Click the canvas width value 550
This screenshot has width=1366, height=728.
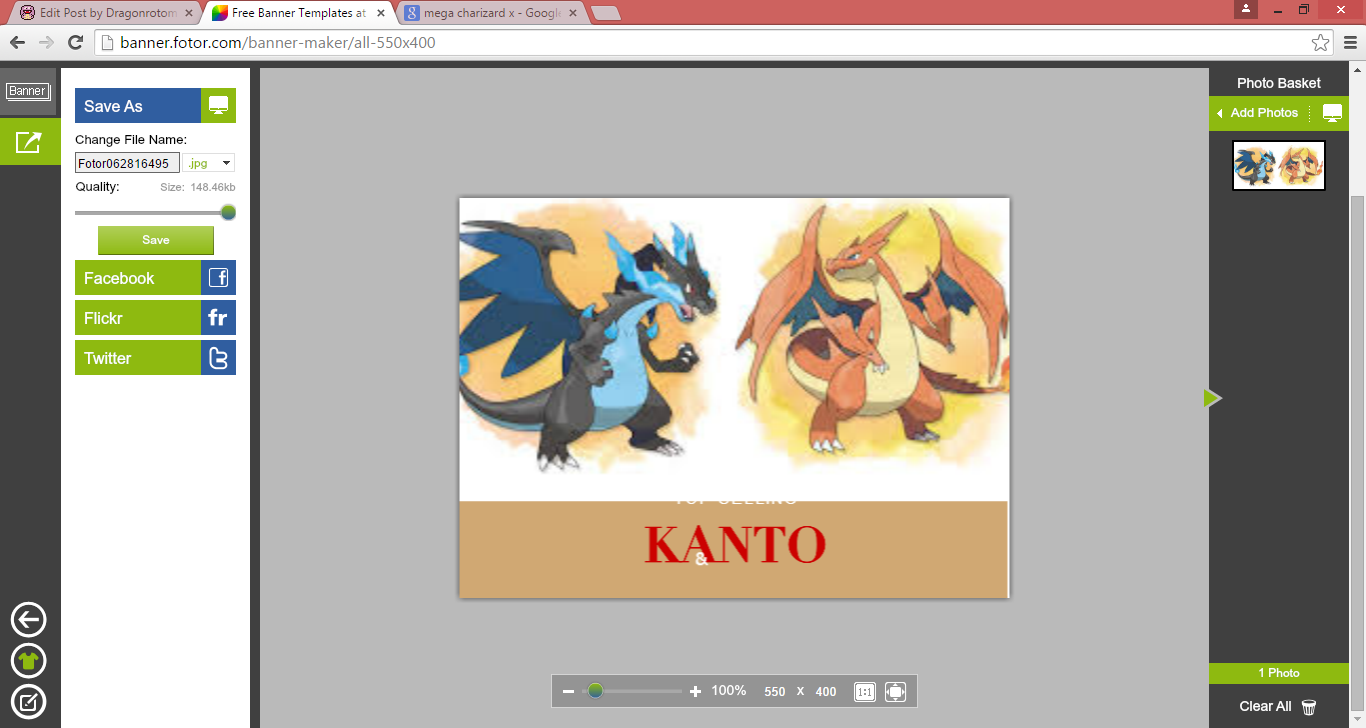tap(775, 691)
